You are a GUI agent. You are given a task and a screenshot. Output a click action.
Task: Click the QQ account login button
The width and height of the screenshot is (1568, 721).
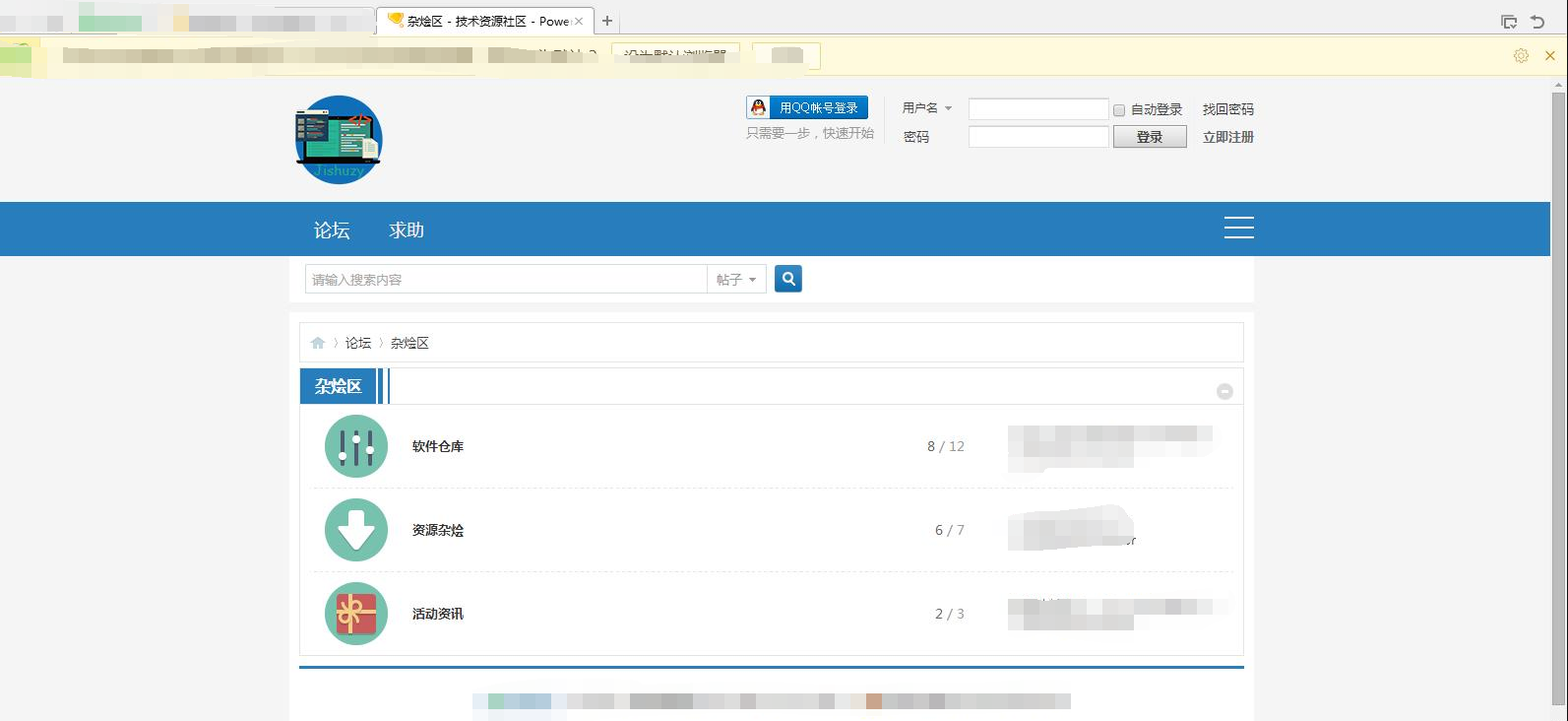pos(807,107)
